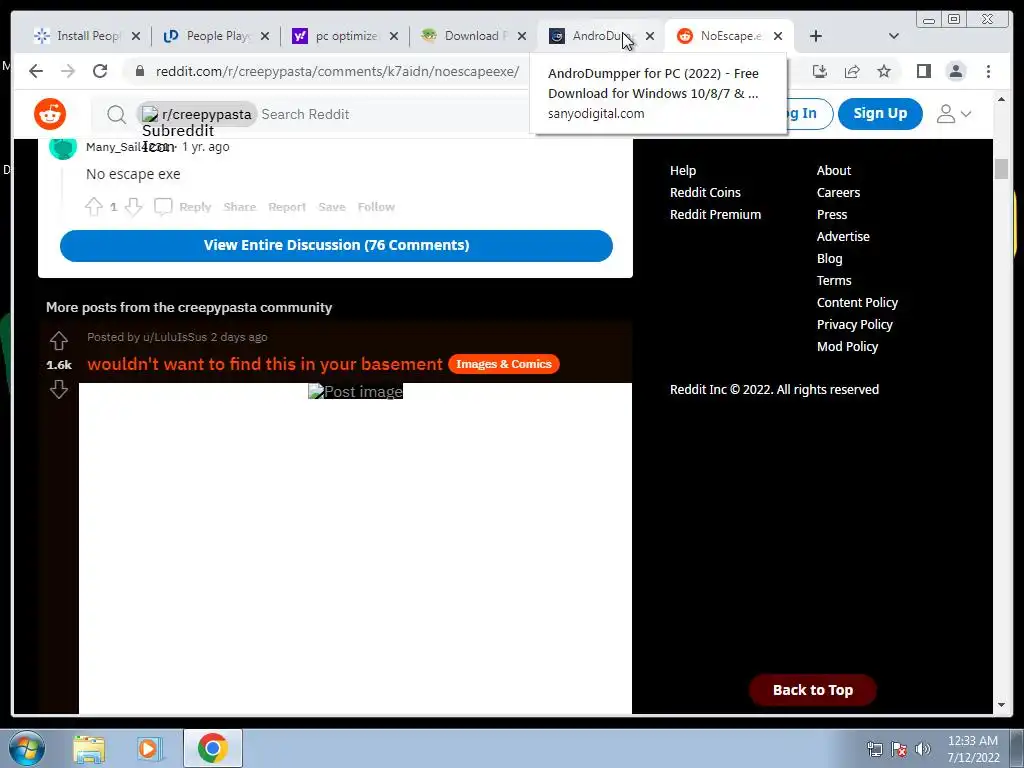Click u/LuluIsSus author link
1024x768 pixels.
(174, 337)
